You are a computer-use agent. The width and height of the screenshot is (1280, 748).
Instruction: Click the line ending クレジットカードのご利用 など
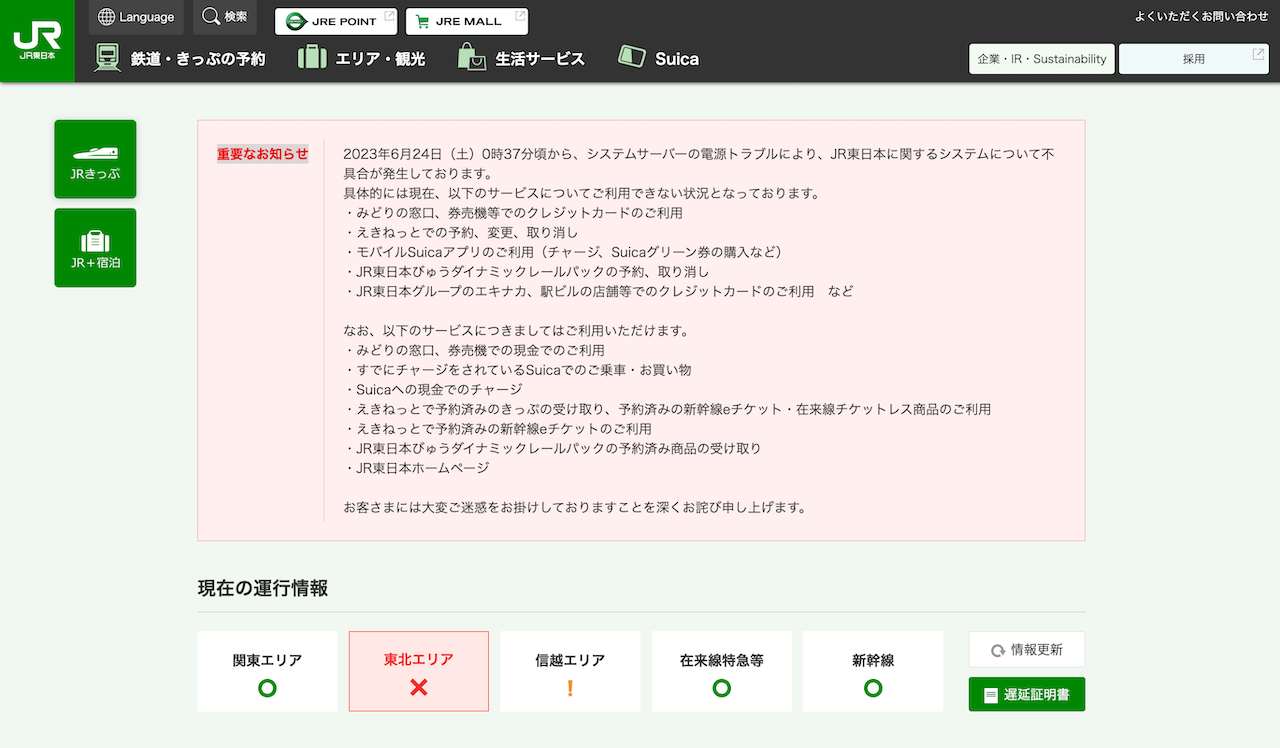[598, 291]
